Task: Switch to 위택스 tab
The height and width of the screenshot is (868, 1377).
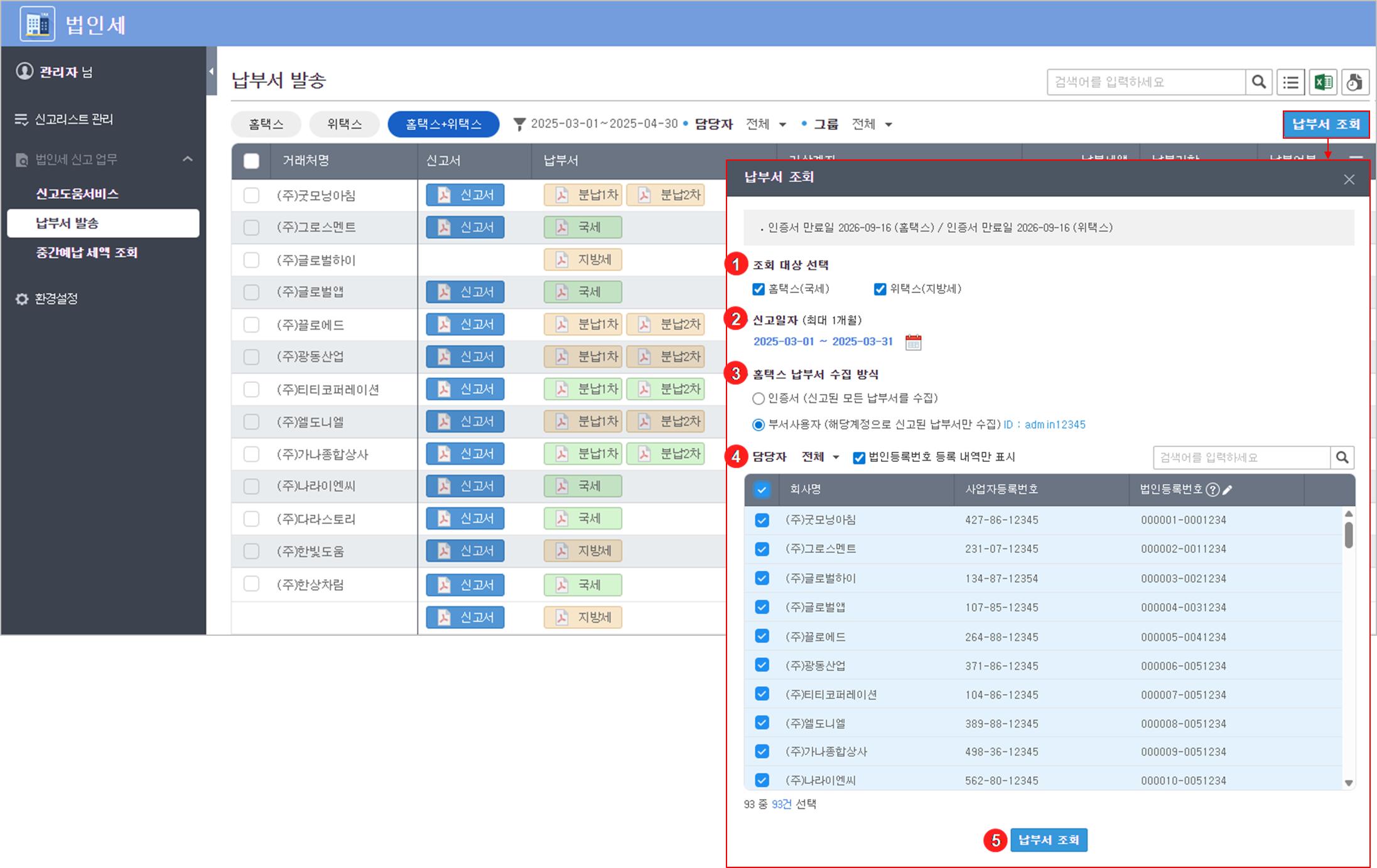Action: 344,124
